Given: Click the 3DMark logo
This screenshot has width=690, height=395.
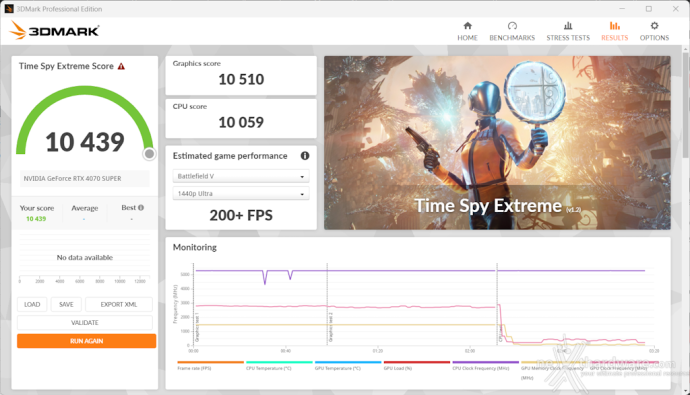Looking at the screenshot, I should tap(54, 30).
